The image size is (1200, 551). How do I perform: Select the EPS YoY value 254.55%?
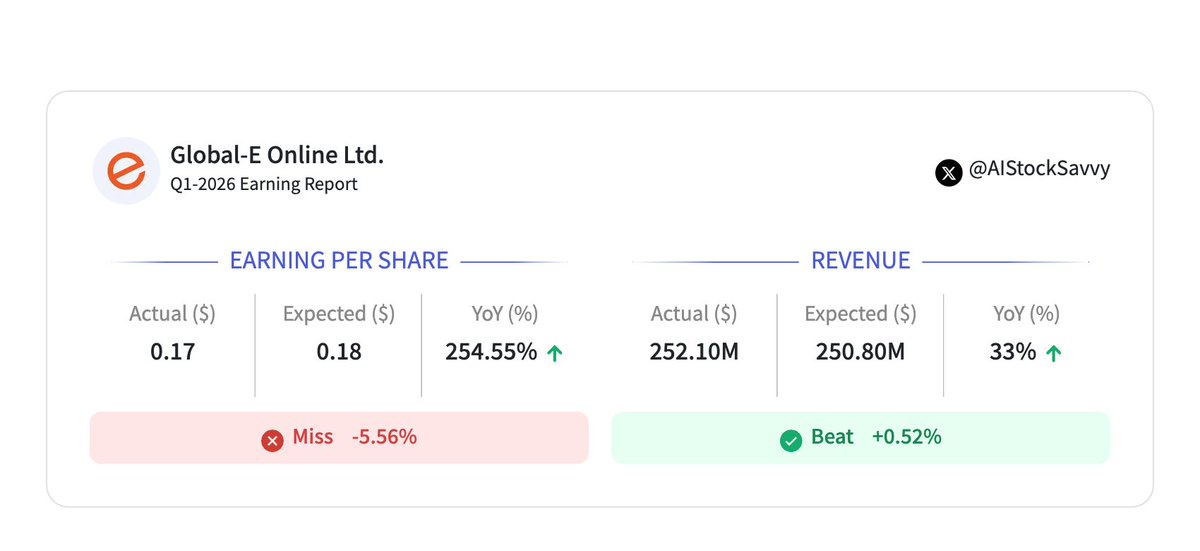pyautogui.click(x=491, y=352)
